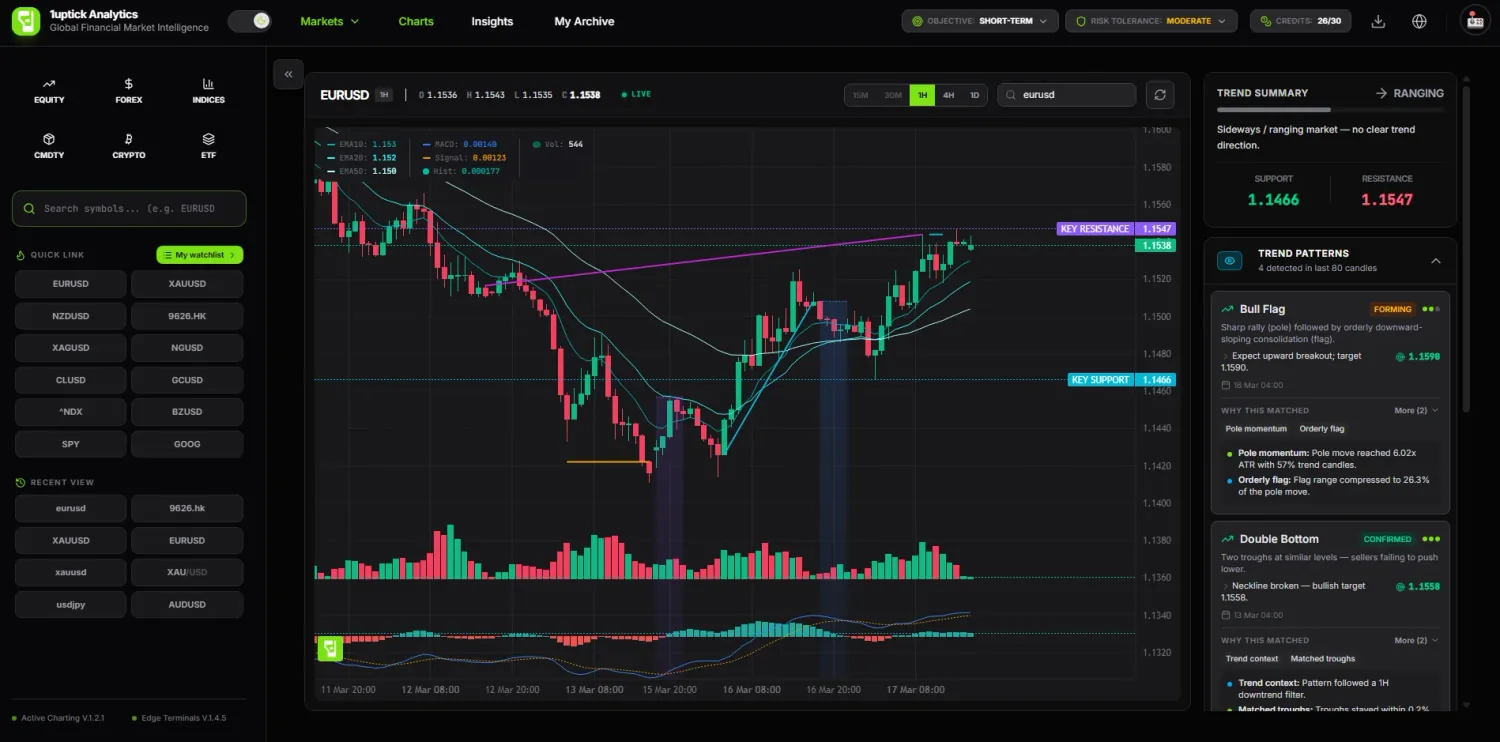This screenshot has width=1500, height=742.
Task: Refresh the EURUSD chart
Action: tap(1160, 95)
